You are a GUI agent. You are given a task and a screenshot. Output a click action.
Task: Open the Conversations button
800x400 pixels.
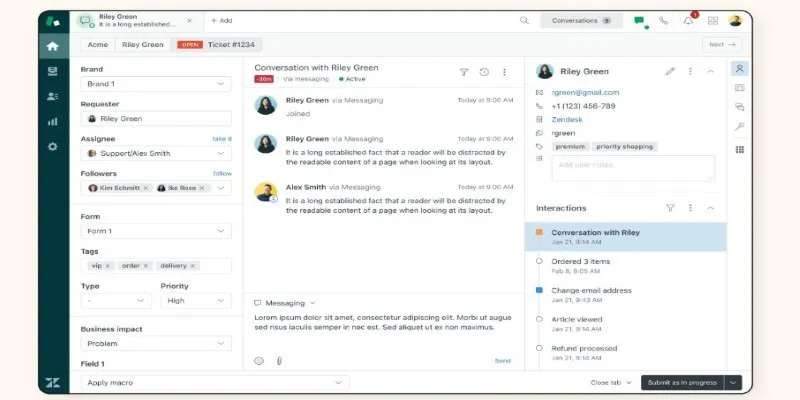tap(581, 21)
